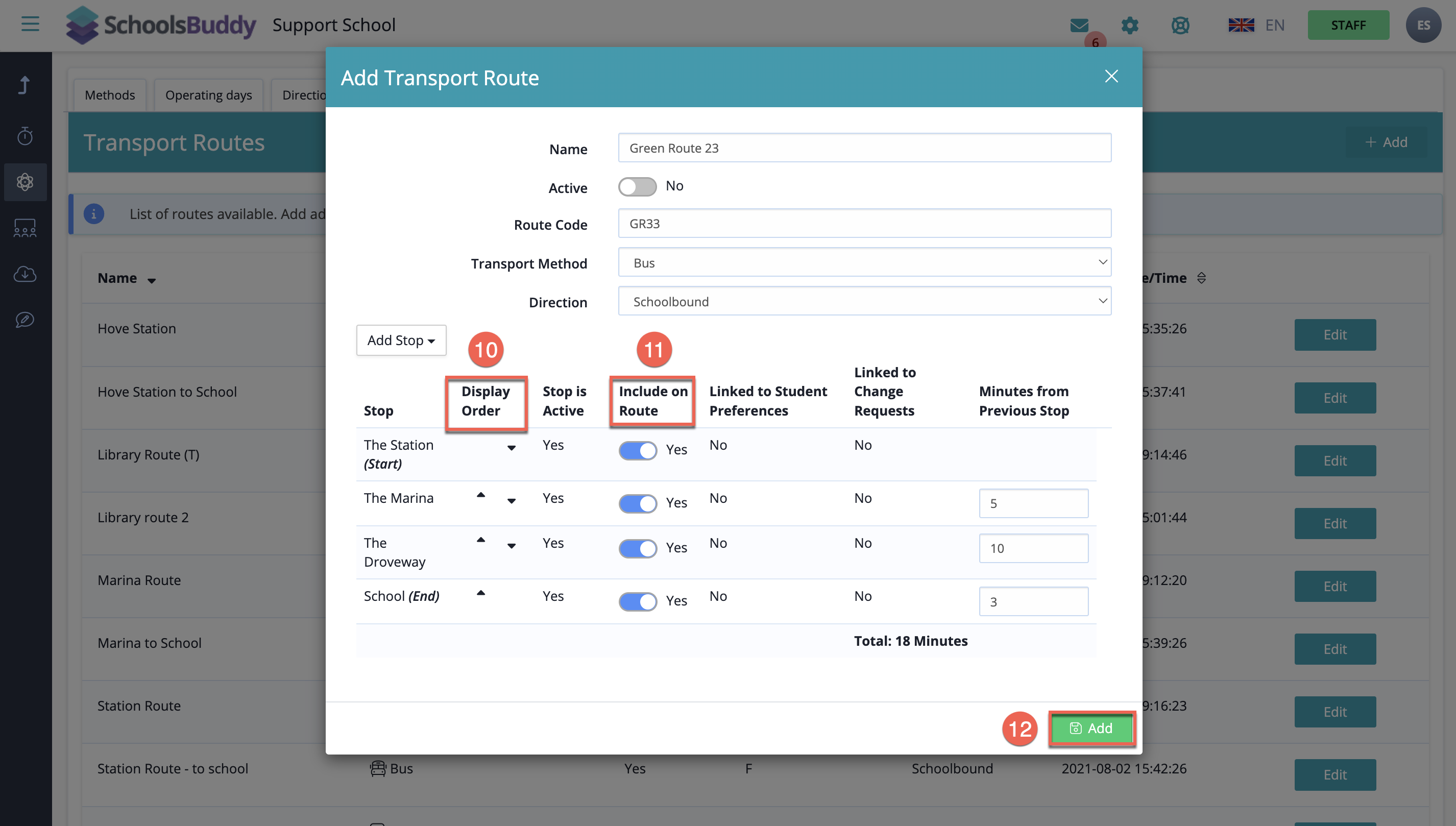Open the settings gear in header
Image resolution: width=1456 pixels, height=826 pixels.
1129,25
